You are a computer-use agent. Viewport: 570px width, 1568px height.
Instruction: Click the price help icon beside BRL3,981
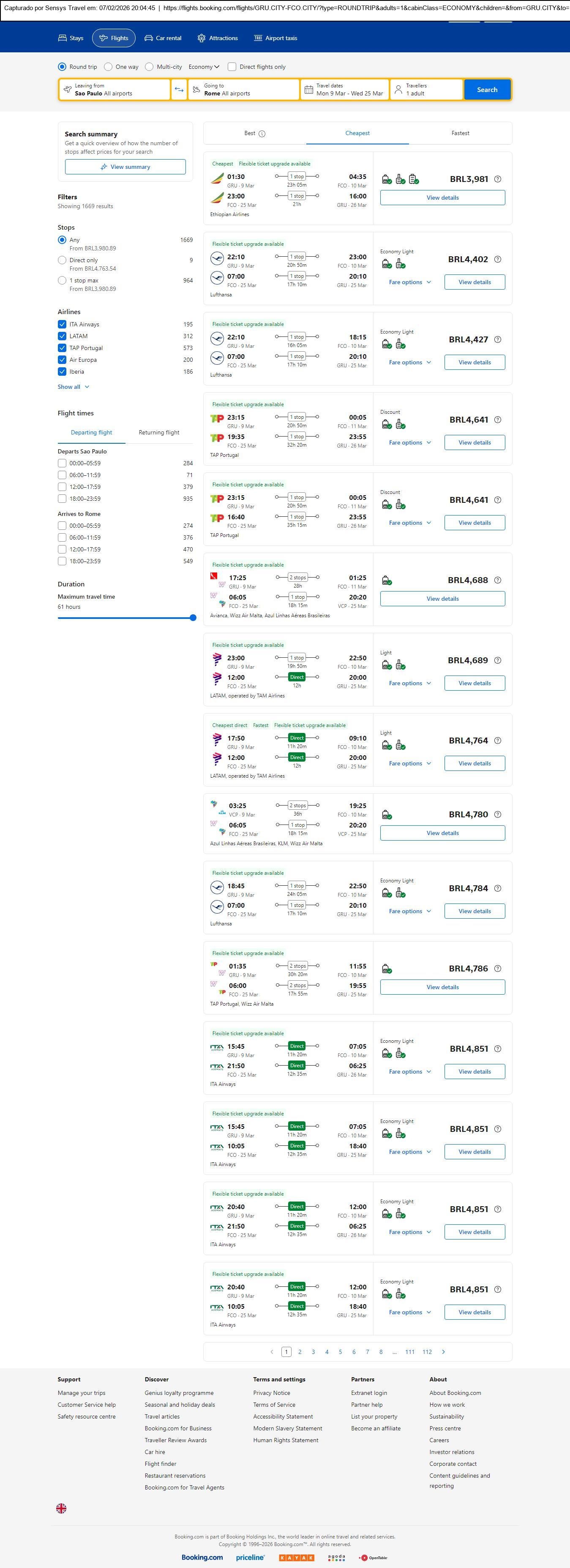(x=497, y=179)
